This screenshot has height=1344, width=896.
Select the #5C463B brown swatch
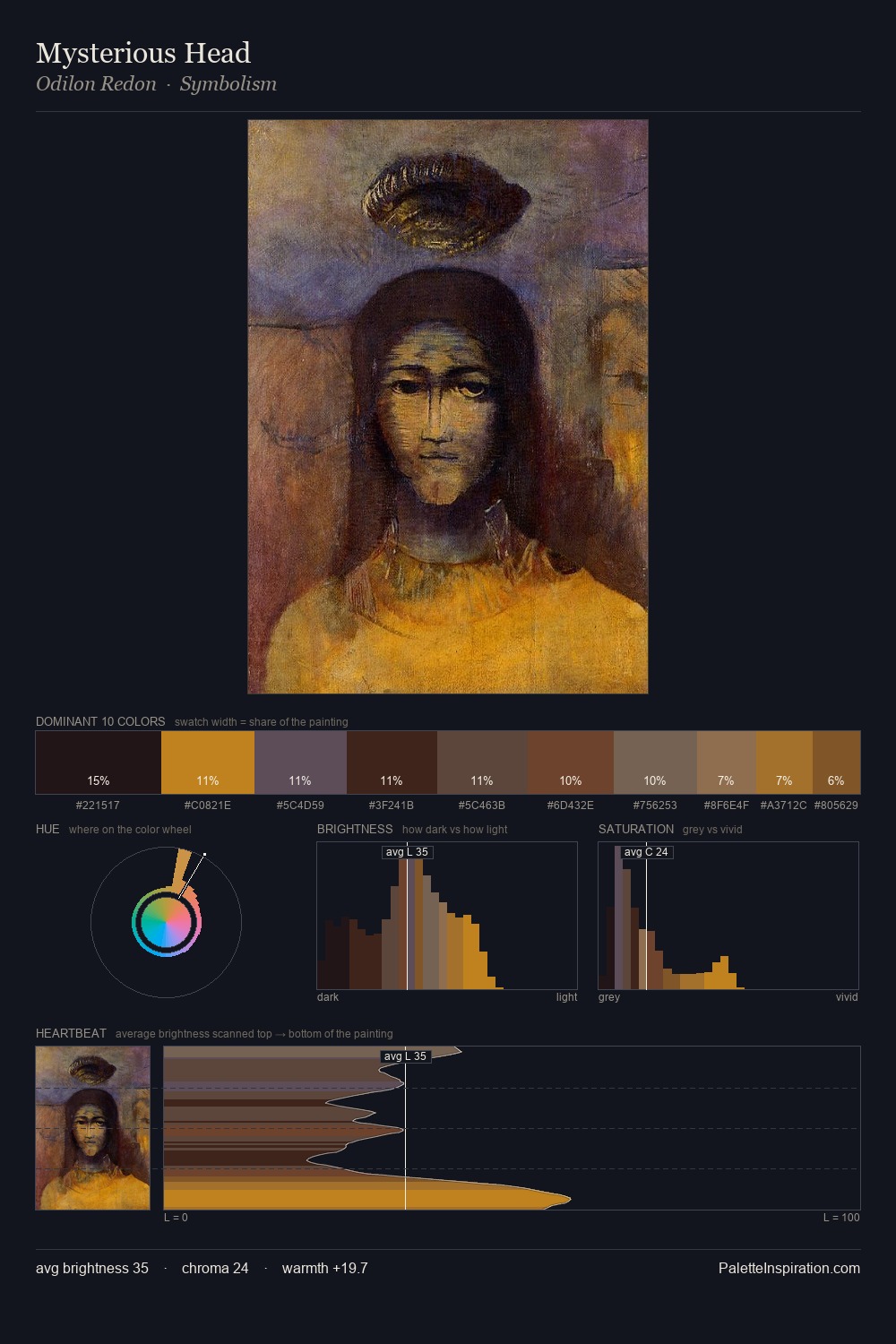tap(482, 762)
